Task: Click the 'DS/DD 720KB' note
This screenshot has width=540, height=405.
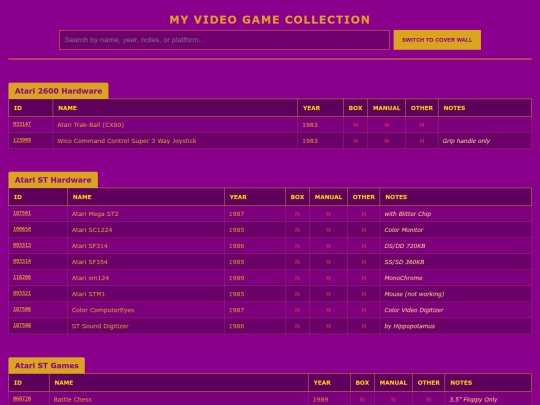Action: point(405,246)
